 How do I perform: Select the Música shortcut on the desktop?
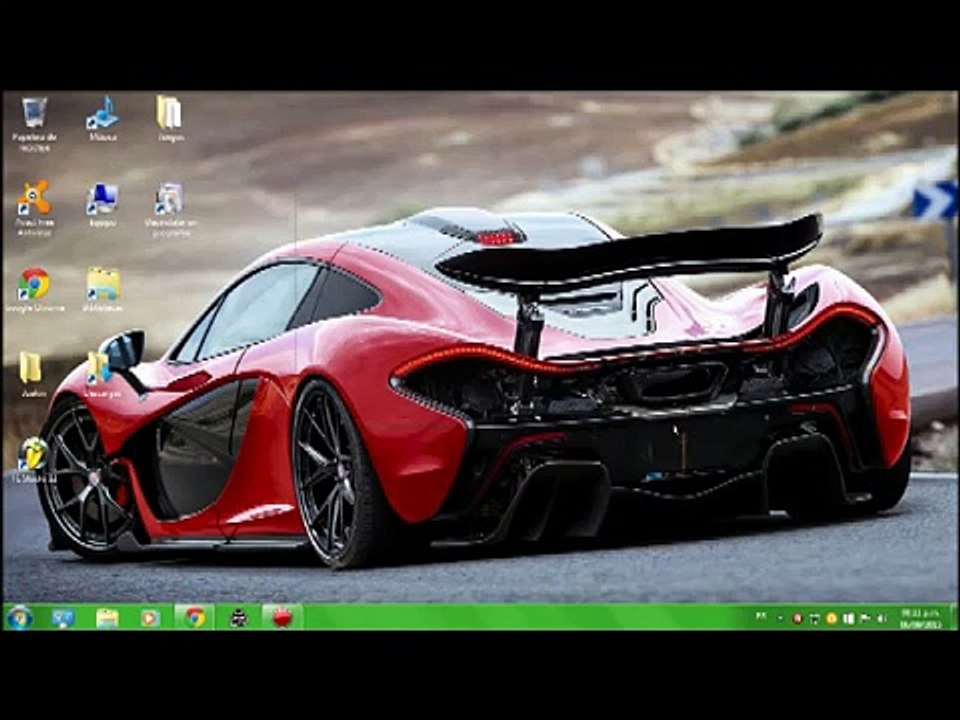tap(102, 119)
